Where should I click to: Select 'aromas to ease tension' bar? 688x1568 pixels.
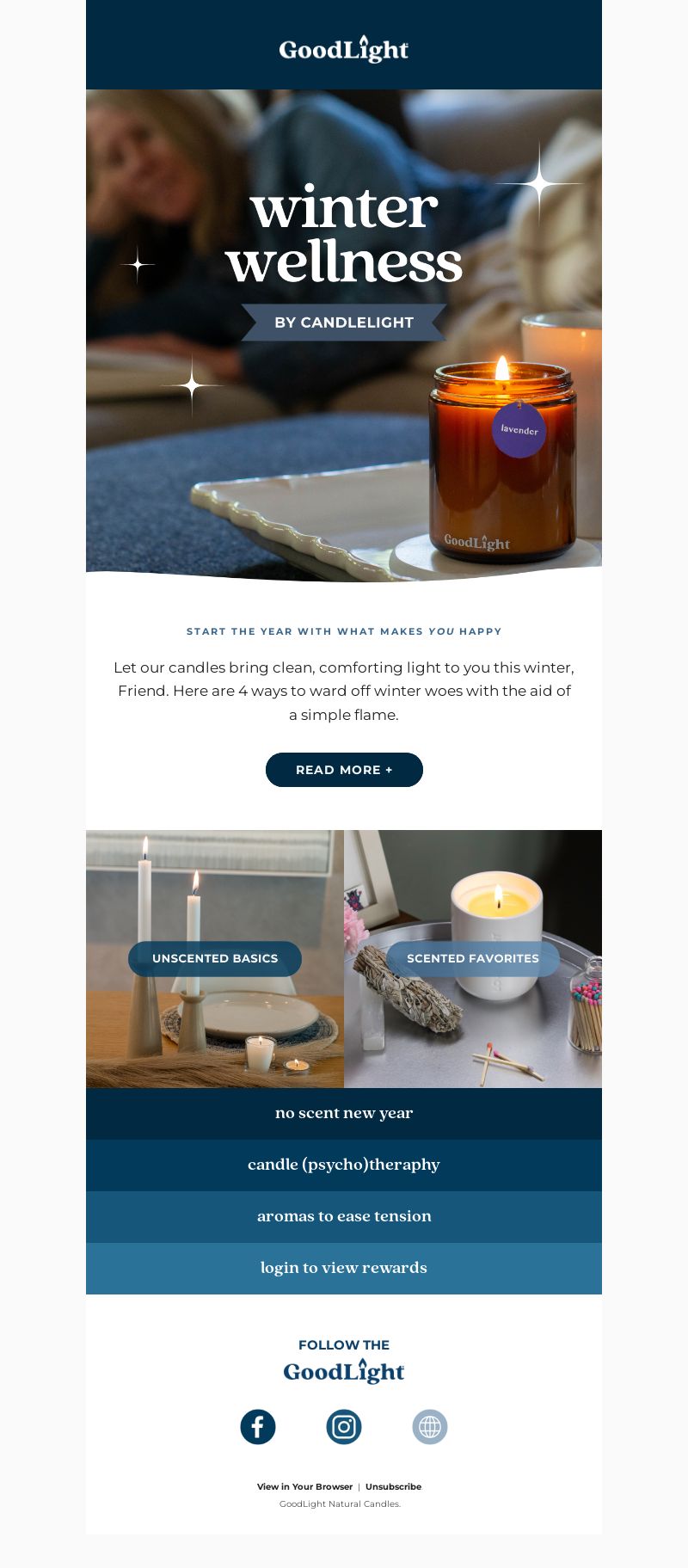(x=344, y=1217)
